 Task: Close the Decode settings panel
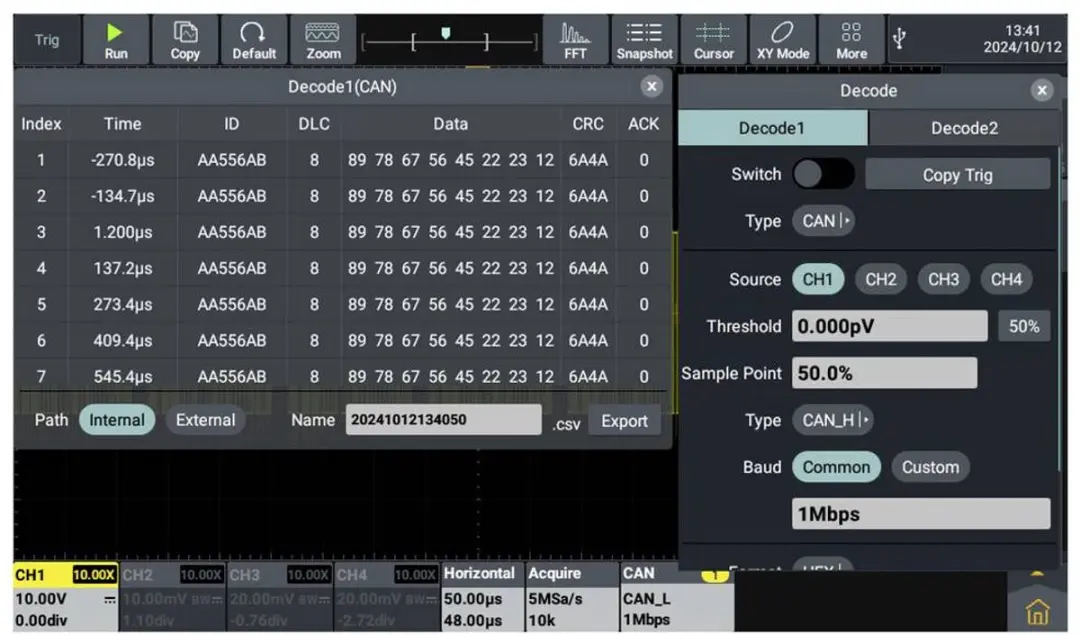(1041, 90)
